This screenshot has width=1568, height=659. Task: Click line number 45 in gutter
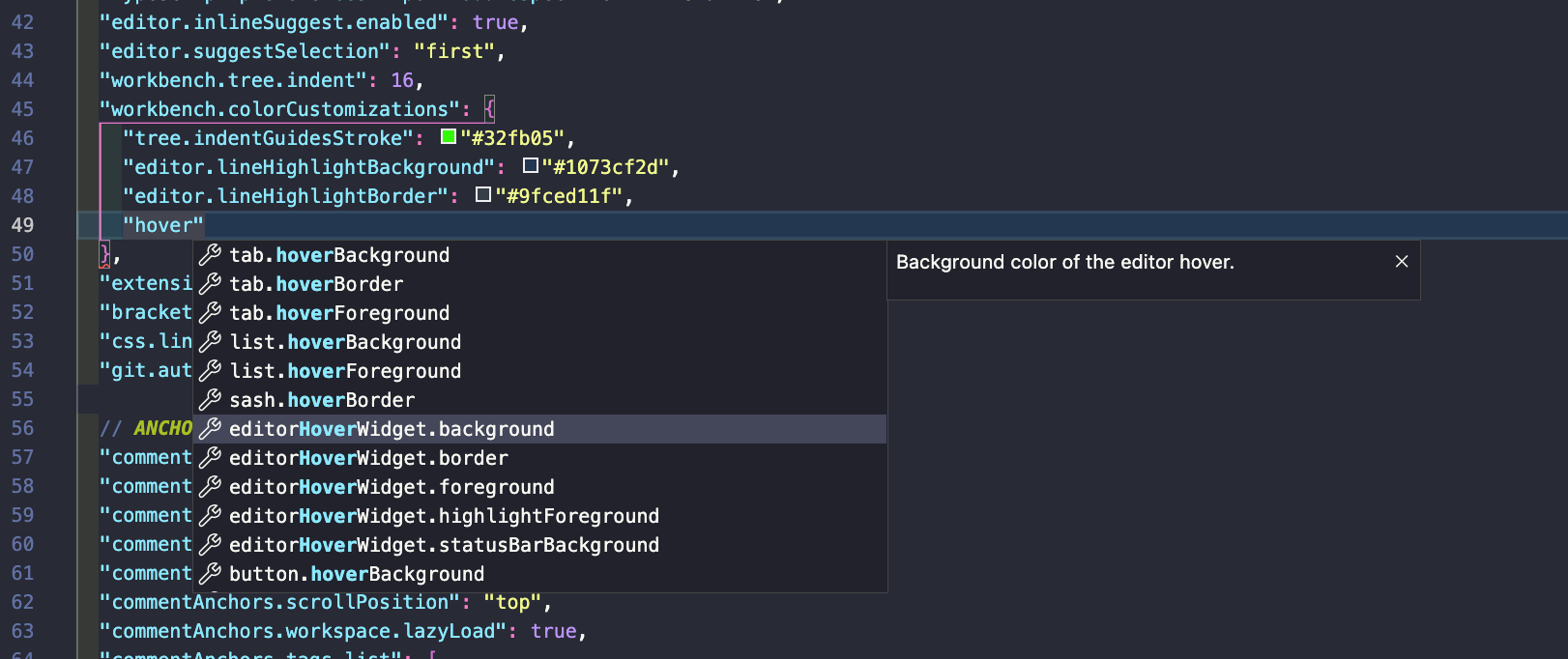(22, 109)
